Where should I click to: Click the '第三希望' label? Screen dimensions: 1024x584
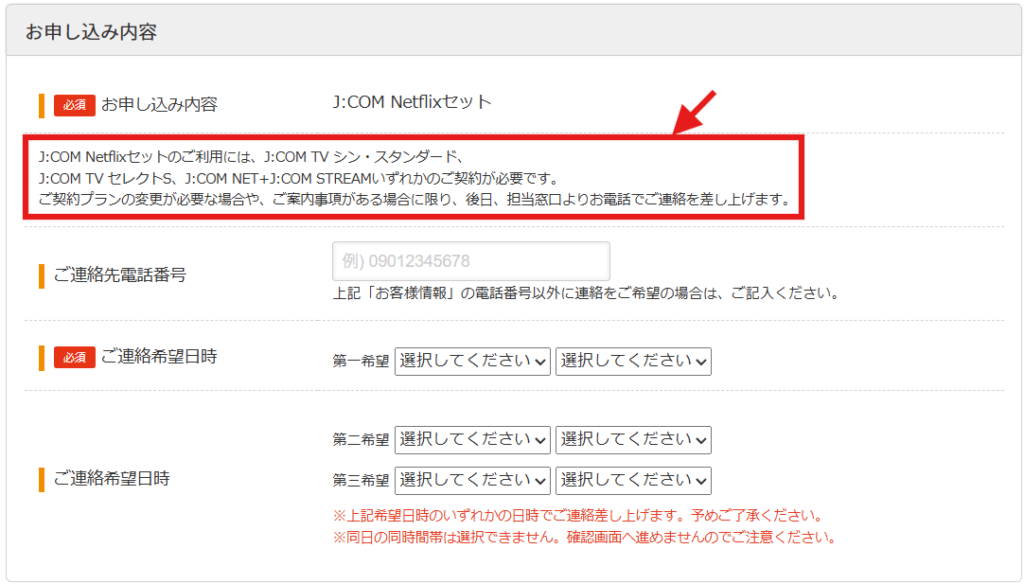point(360,481)
